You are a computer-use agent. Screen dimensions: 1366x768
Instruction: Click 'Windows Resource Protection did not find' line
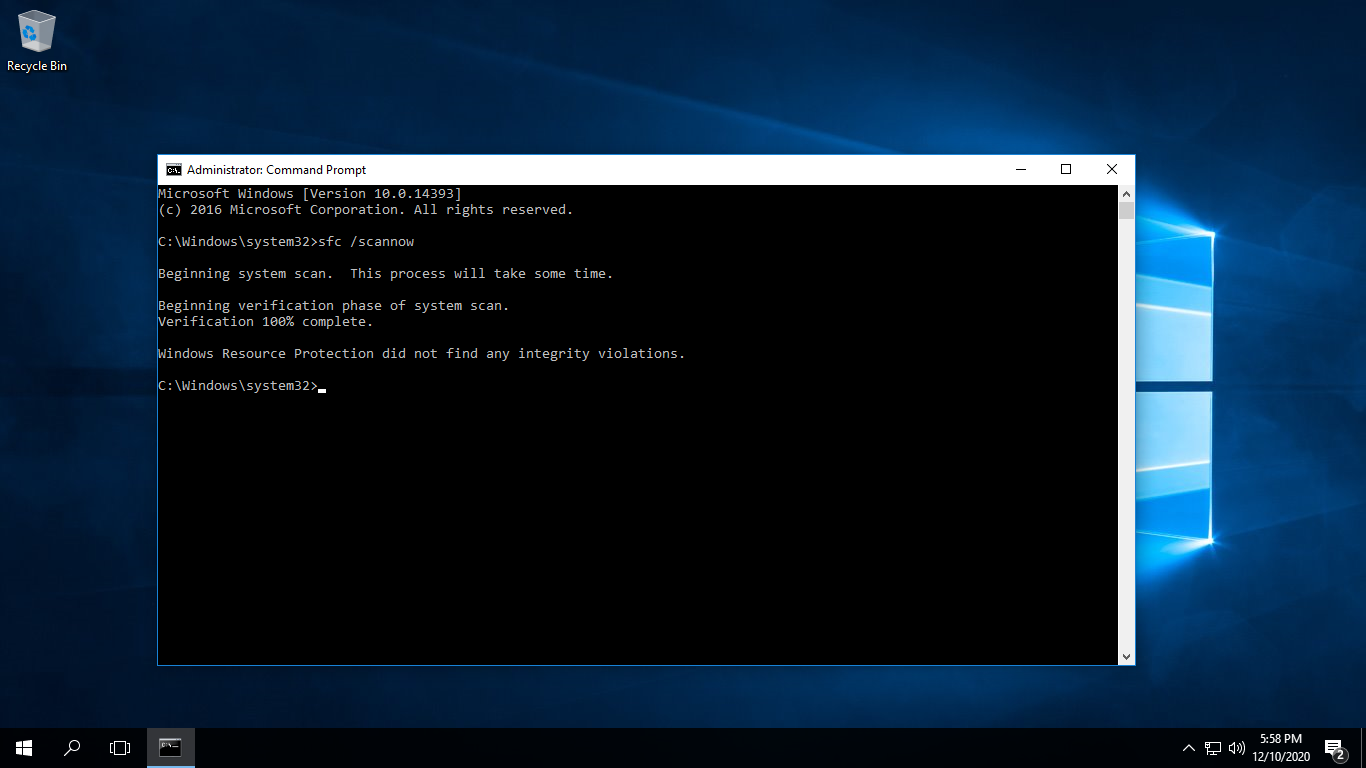422,354
